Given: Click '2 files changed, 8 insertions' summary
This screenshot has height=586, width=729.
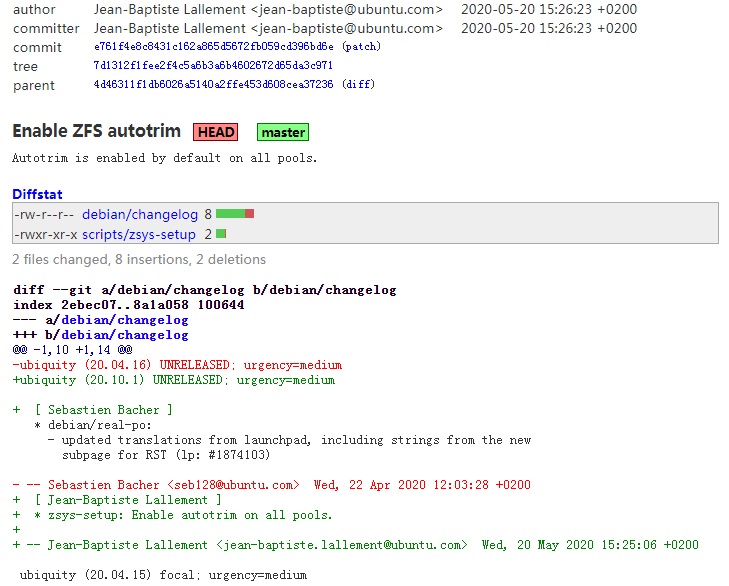Looking at the screenshot, I should (139, 260).
